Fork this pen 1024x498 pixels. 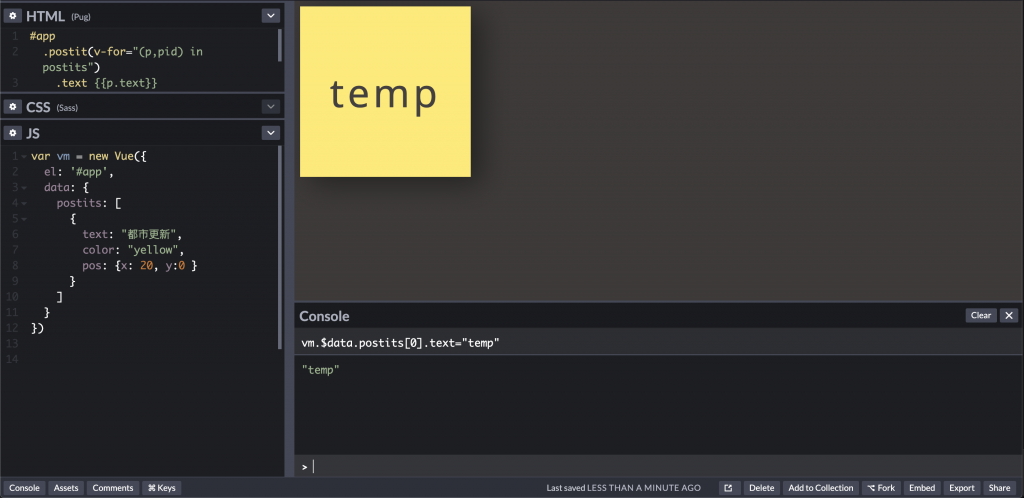pos(882,488)
